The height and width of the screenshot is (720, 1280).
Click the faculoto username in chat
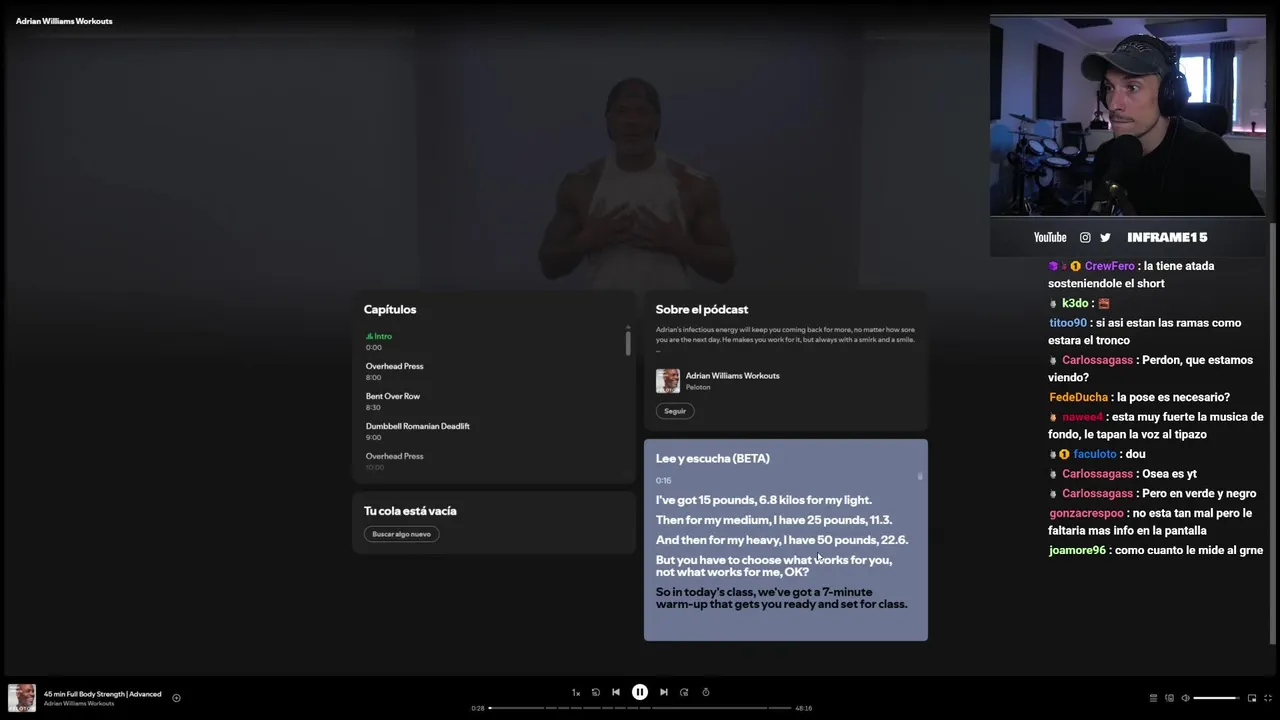tap(1094, 454)
